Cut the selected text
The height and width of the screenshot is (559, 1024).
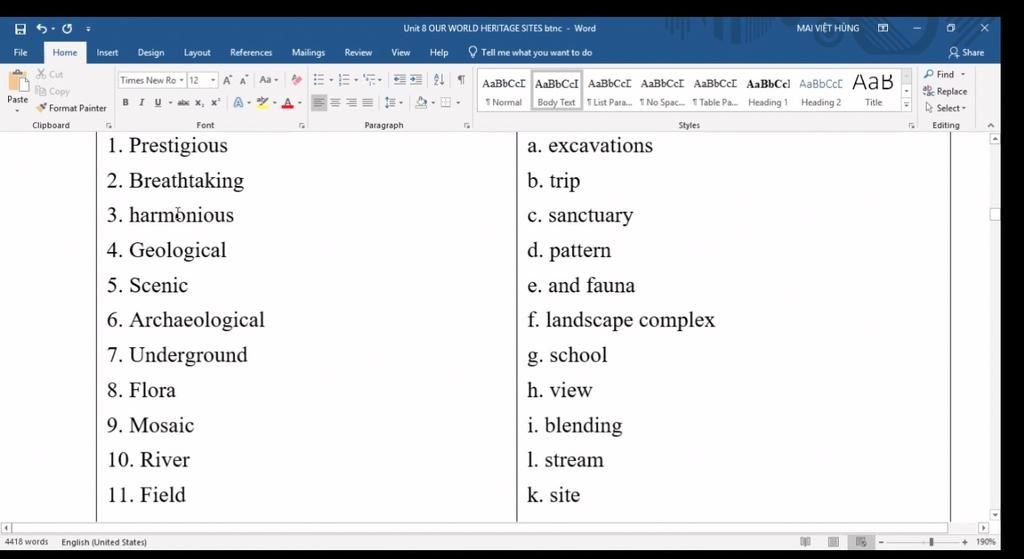coord(50,74)
